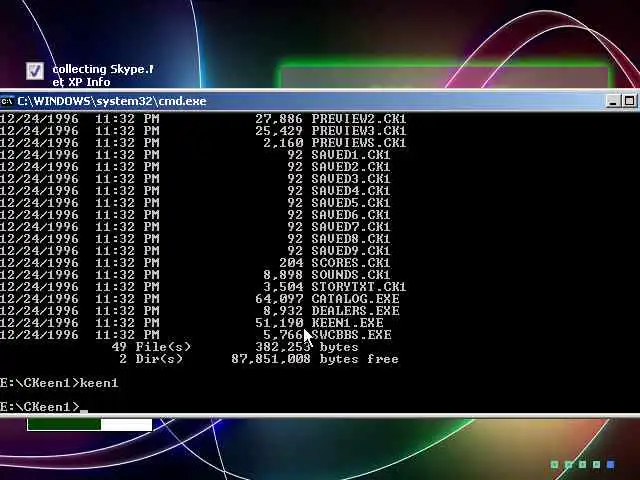Viewport: 640px width, 480px height.
Task: Click the collecting Skype desktop label
Action: (x=103, y=76)
